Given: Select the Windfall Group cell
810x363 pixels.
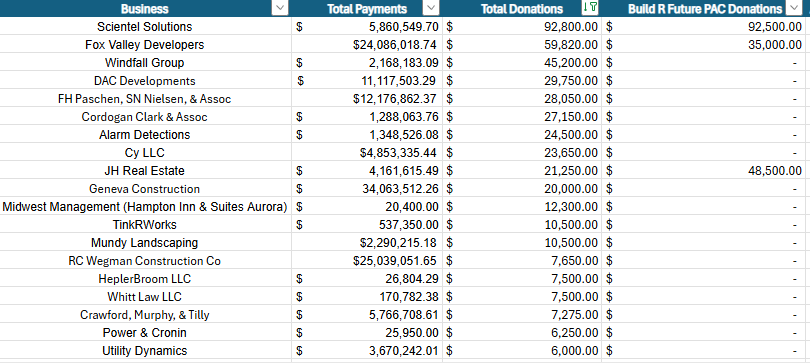Looking at the screenshot, I should [145, 63].
